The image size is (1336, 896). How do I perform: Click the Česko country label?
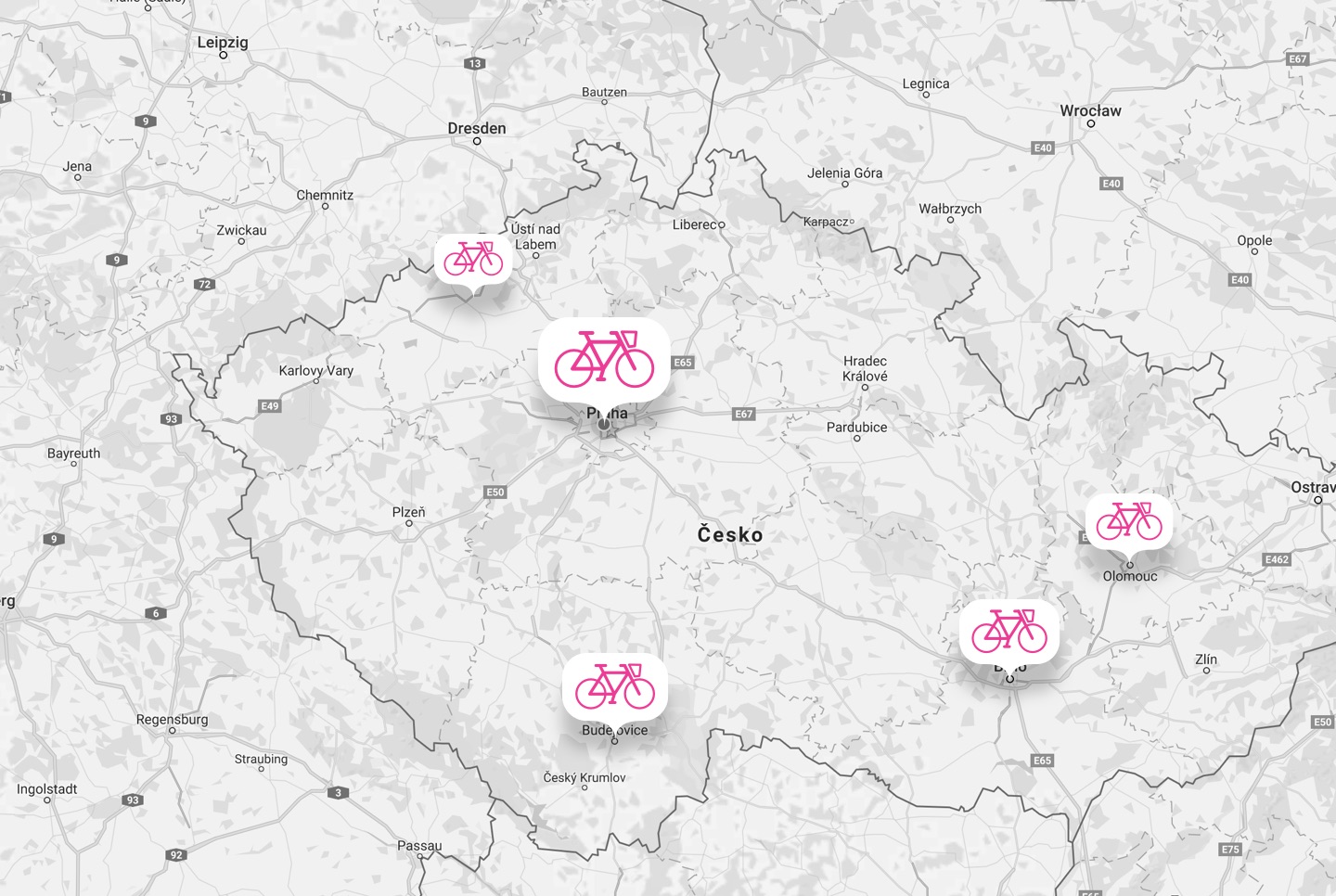730,534
